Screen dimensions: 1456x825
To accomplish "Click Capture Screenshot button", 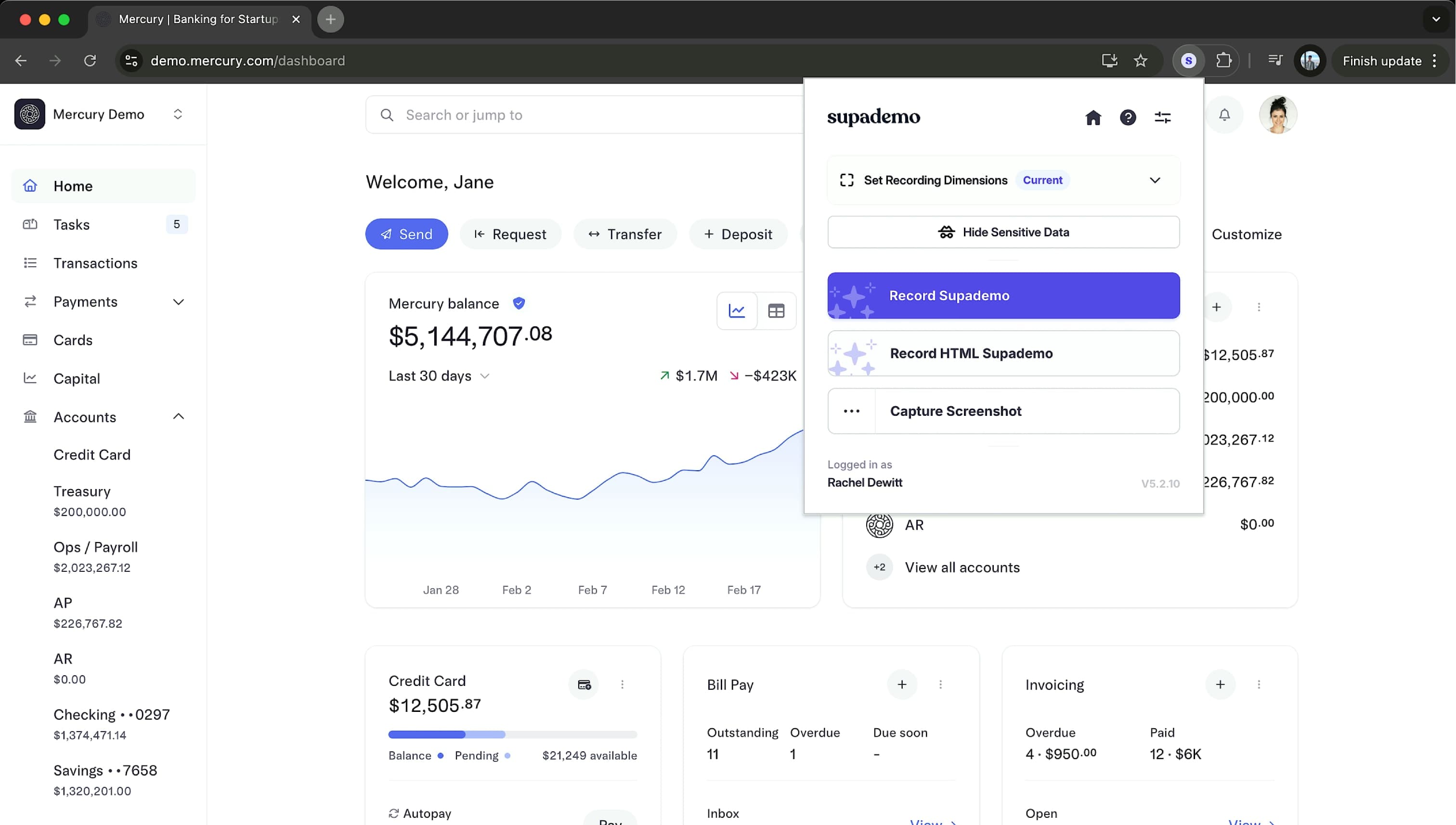I will (x=1027, y=412).
